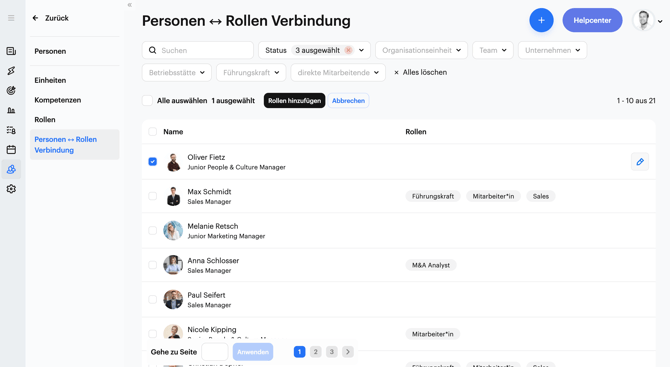Click the Anwenden button

(x=253, y=352)
